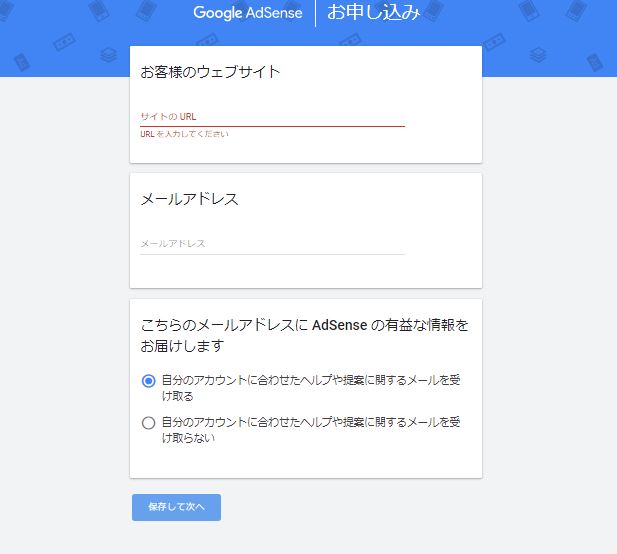Viewport: 617px width, 554px height.
Task: Focus the サイトの URL input field
Action: (272, 117)
